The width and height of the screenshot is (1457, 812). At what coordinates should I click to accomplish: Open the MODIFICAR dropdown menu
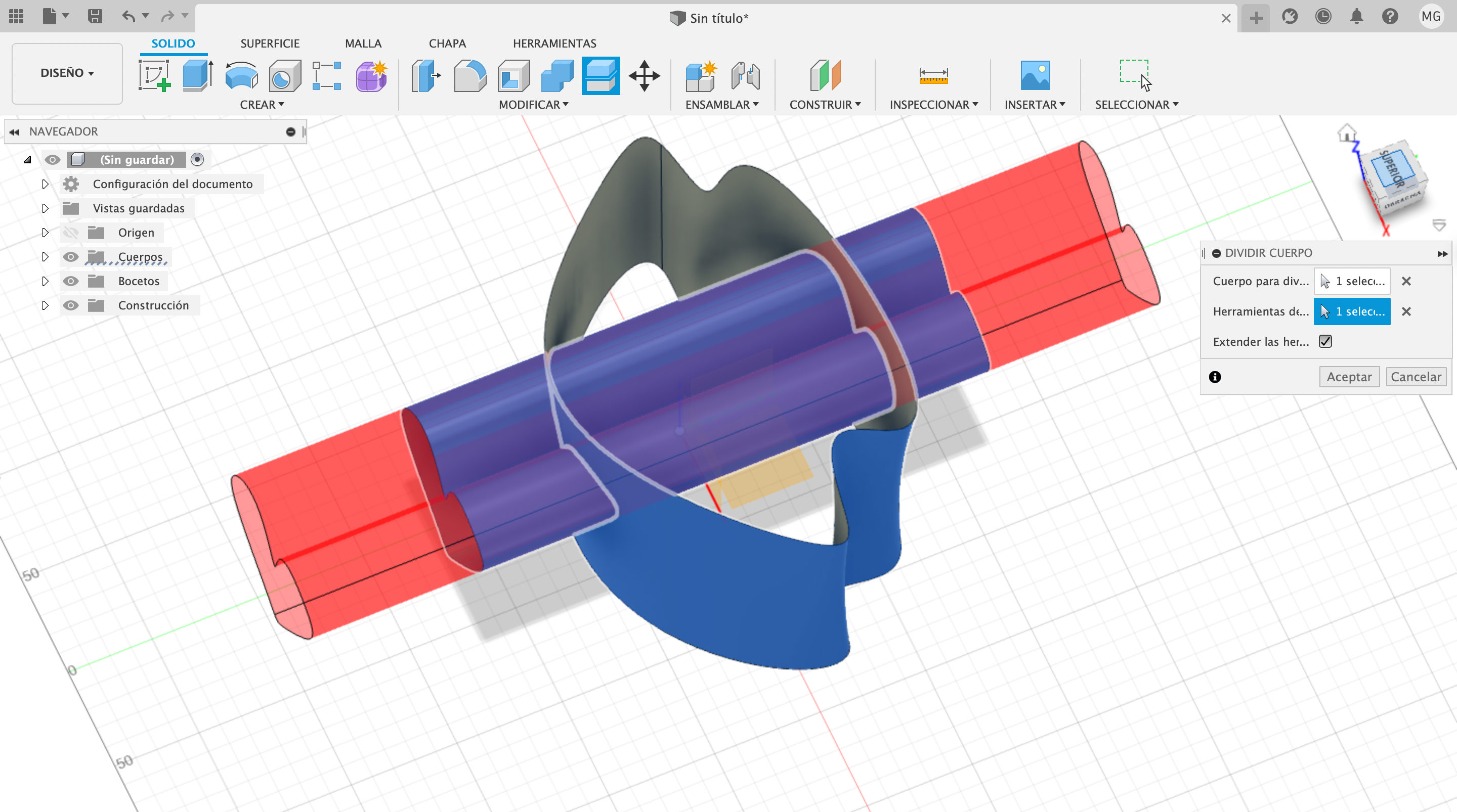tap(533, 105)
